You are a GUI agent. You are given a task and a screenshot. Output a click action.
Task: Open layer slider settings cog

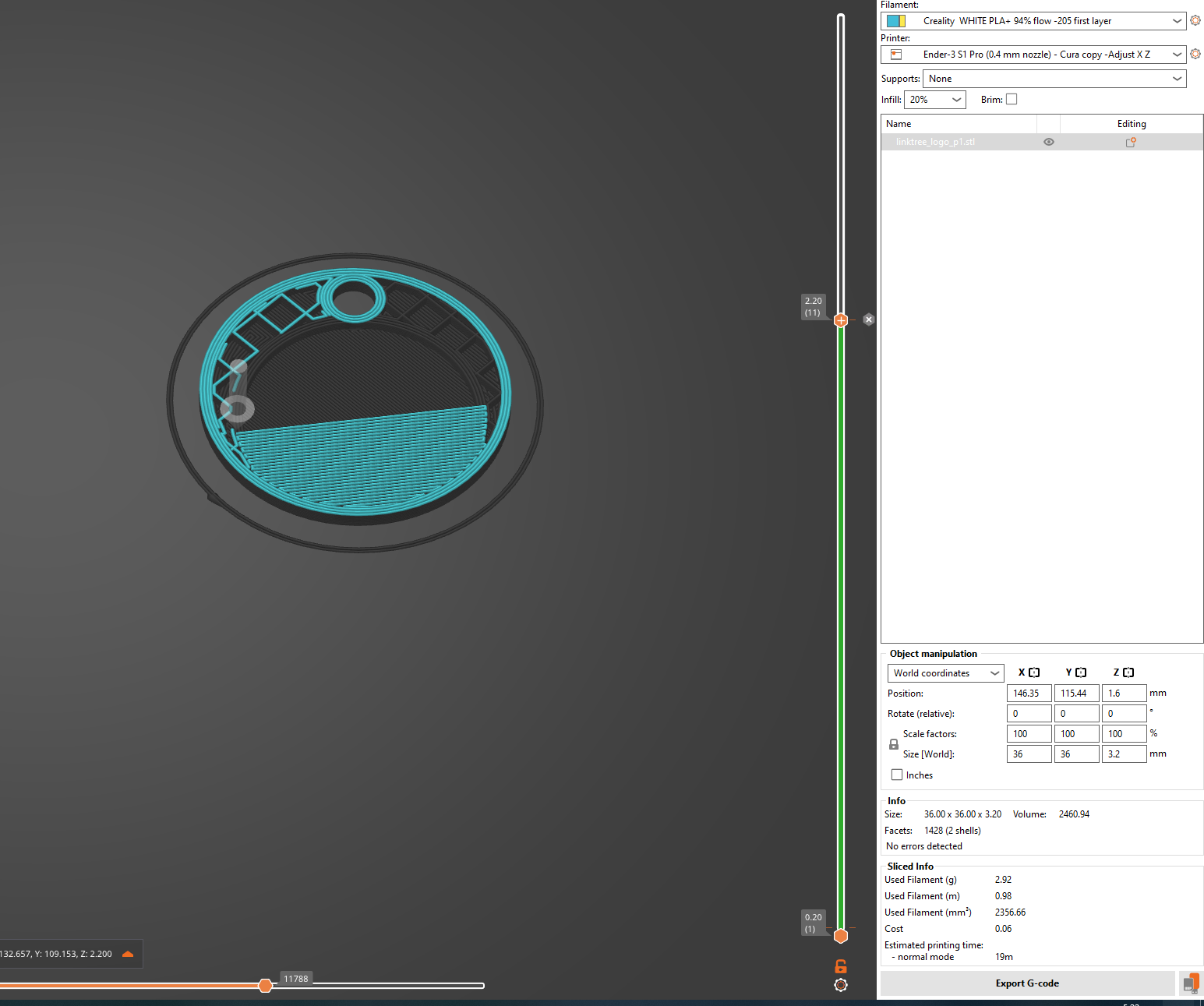841,985
